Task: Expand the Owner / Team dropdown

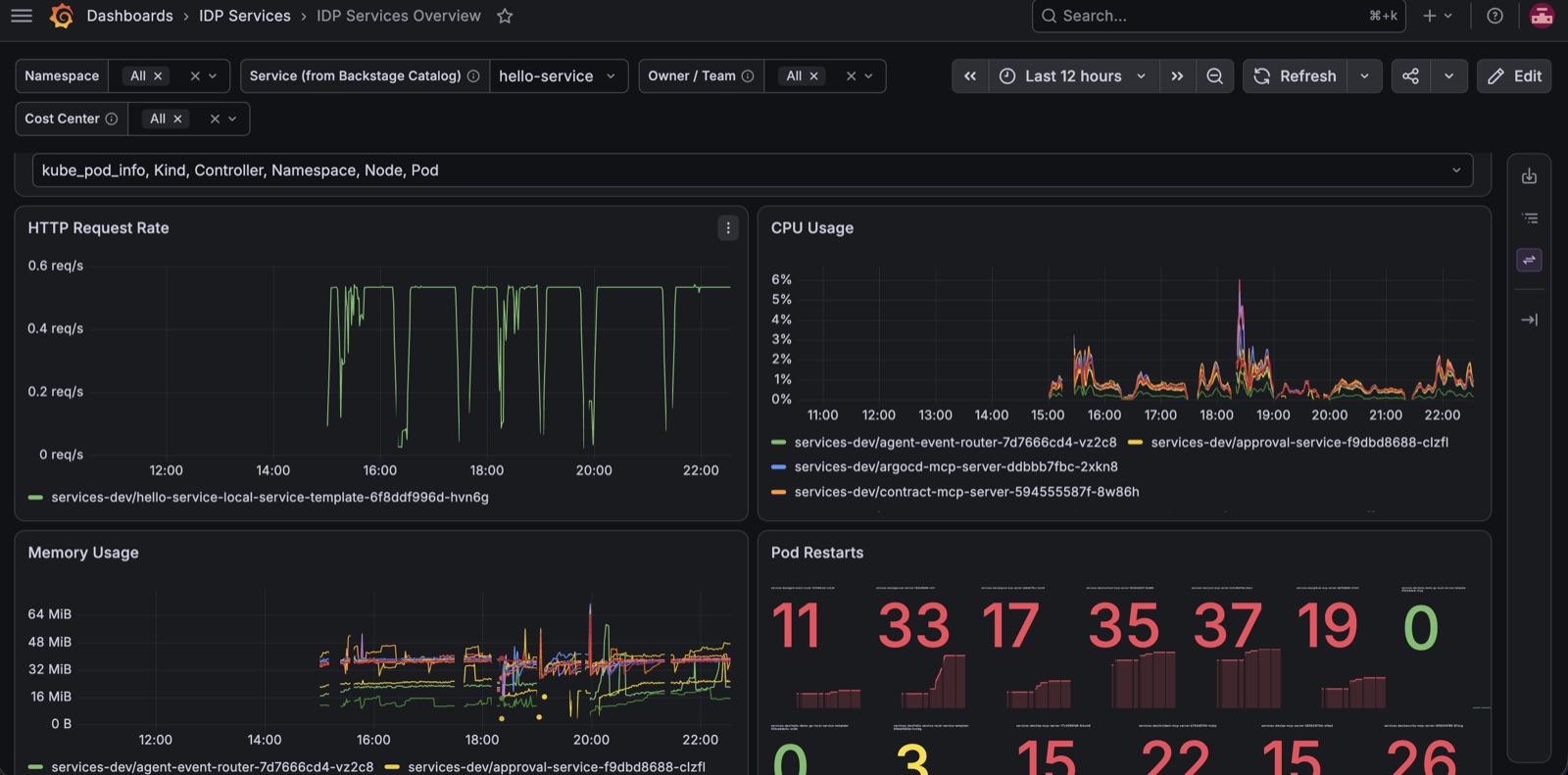Action: pos(868,75)
